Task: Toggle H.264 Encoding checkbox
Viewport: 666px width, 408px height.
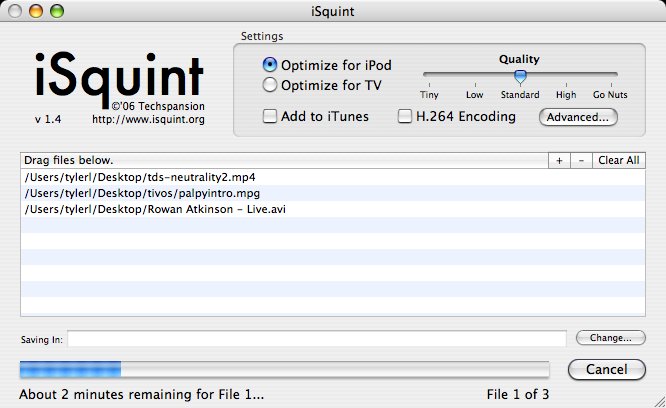Action: pos(404,116)
